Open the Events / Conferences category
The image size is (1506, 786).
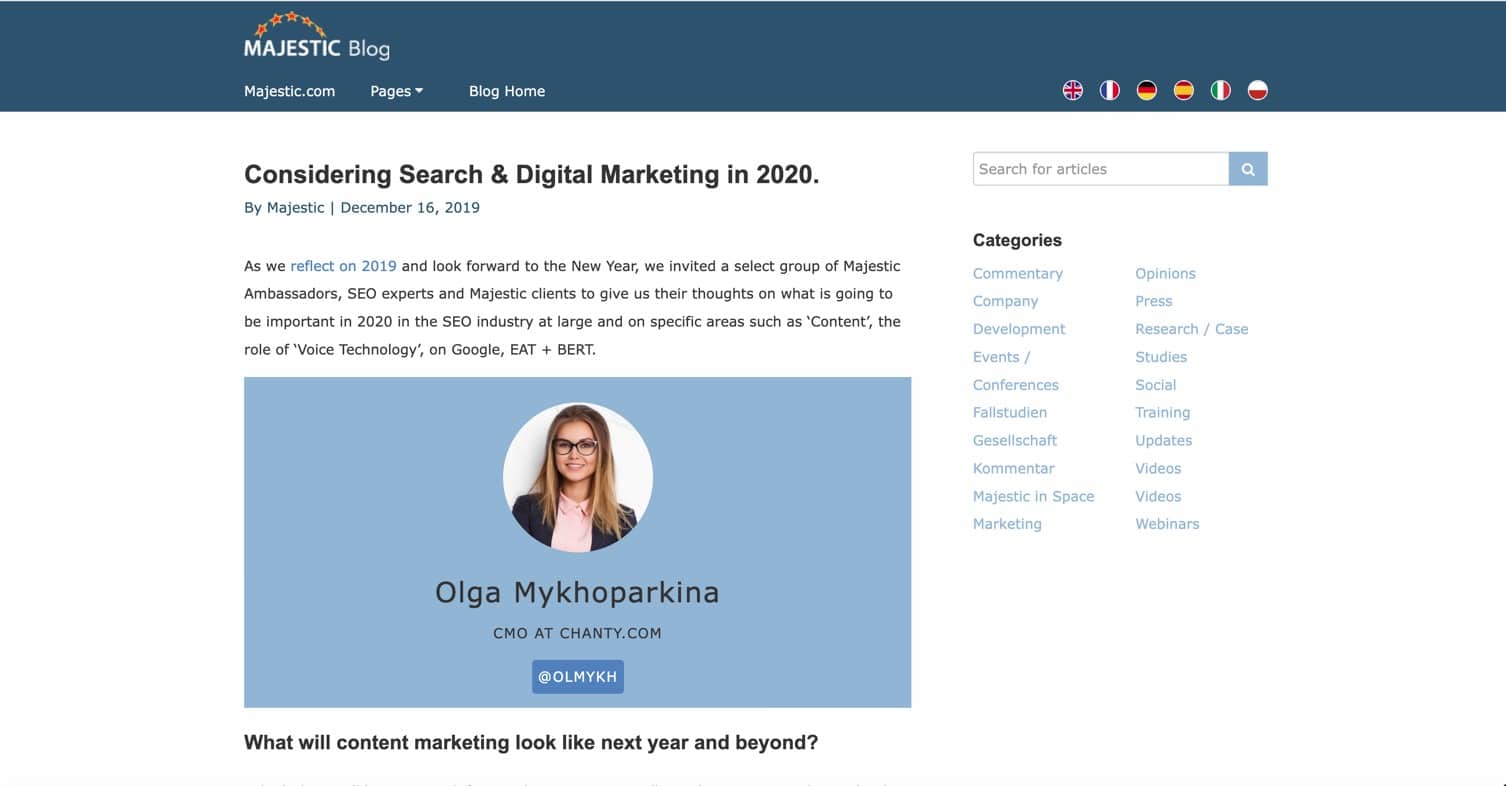(x=1015, y=371)
